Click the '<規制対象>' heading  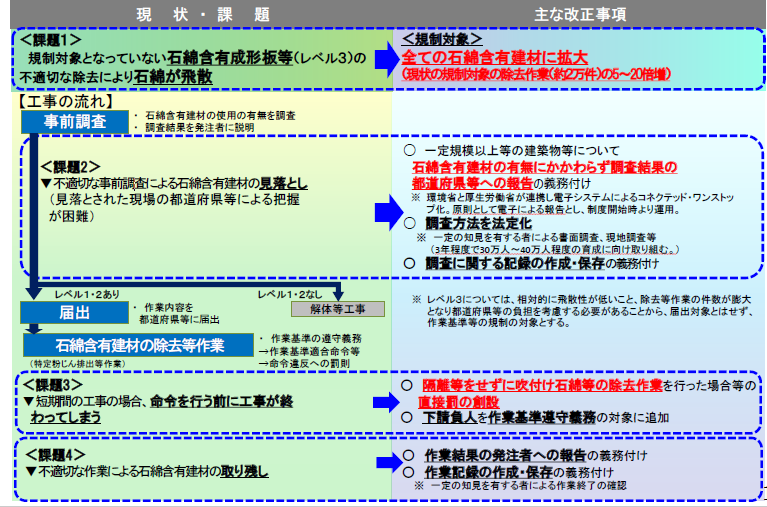click(442, 39)
